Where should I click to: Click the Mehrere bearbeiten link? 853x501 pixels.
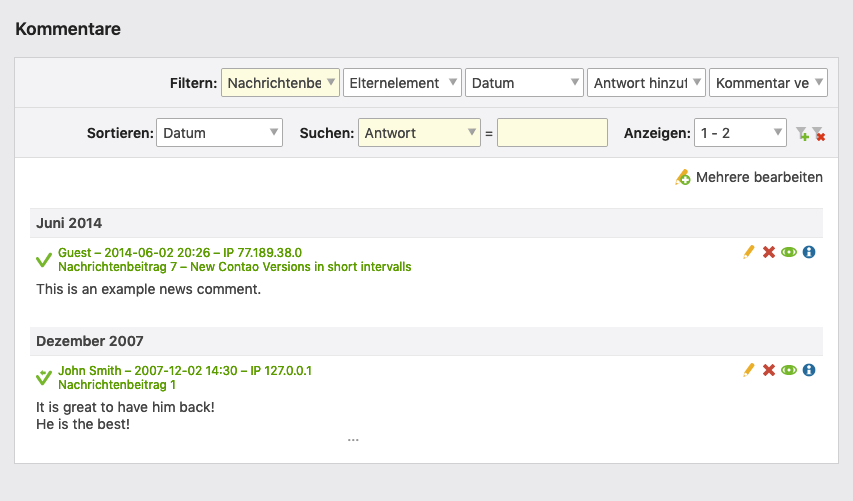(x=759, y=177)
